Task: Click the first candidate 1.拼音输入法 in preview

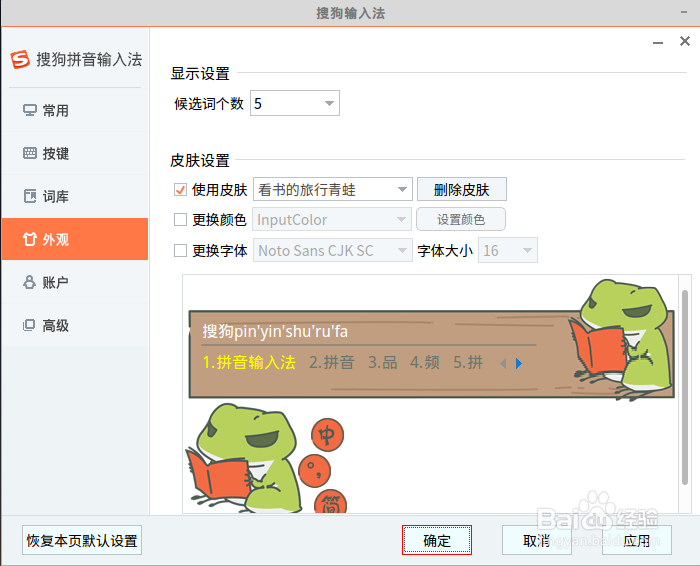Action: pos(249,362)
